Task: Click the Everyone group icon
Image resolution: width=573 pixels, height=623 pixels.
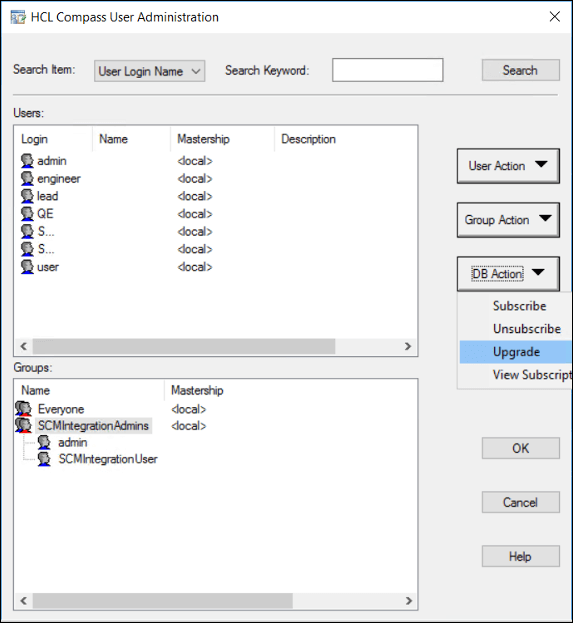Action: (23, 409)
